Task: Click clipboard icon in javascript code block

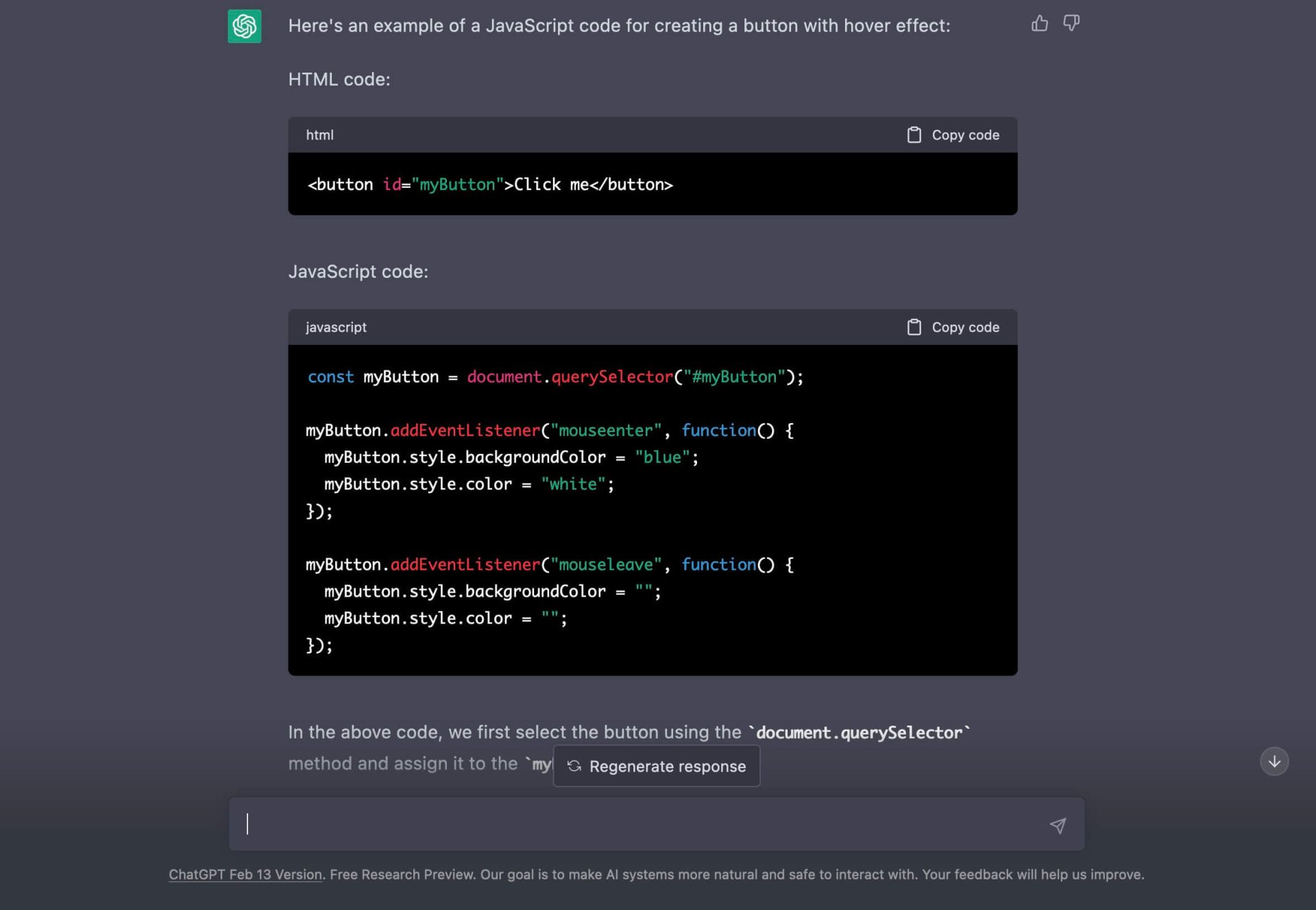Action: coord(914,327)
